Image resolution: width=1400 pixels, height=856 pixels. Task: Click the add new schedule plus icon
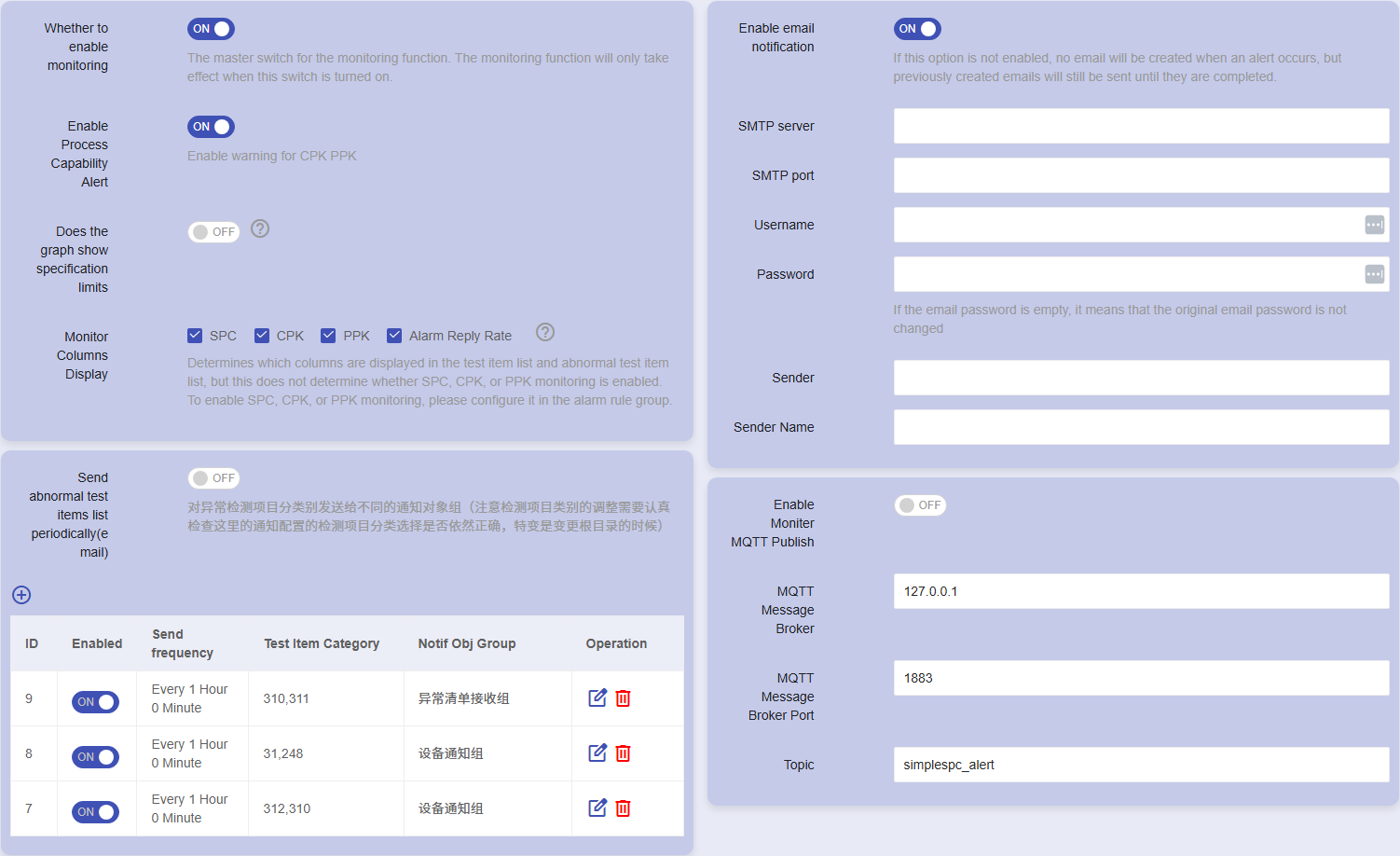21,595
